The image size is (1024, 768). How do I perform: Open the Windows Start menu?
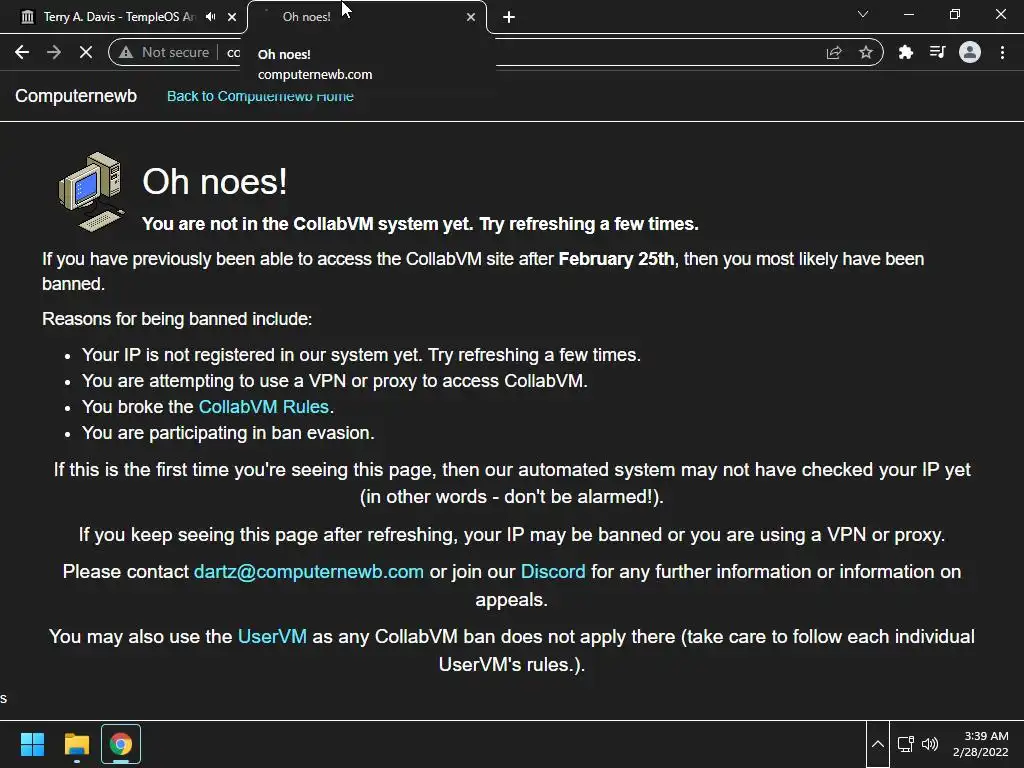pos(32,744)
